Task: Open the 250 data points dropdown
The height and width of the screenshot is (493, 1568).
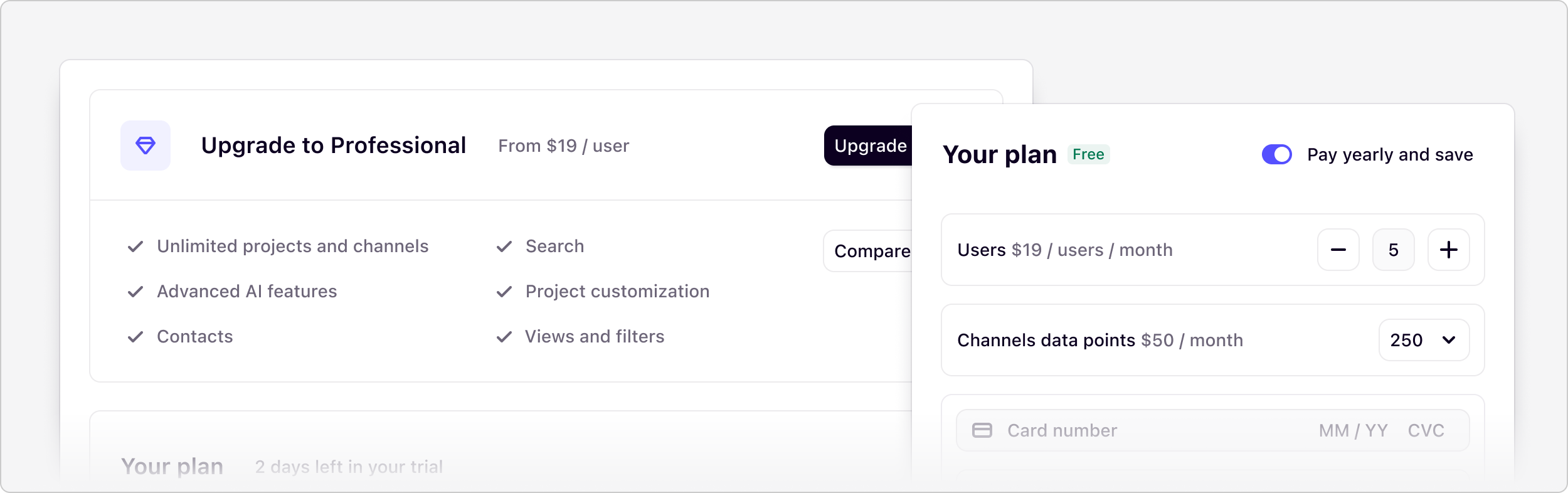Action: 1424,340
